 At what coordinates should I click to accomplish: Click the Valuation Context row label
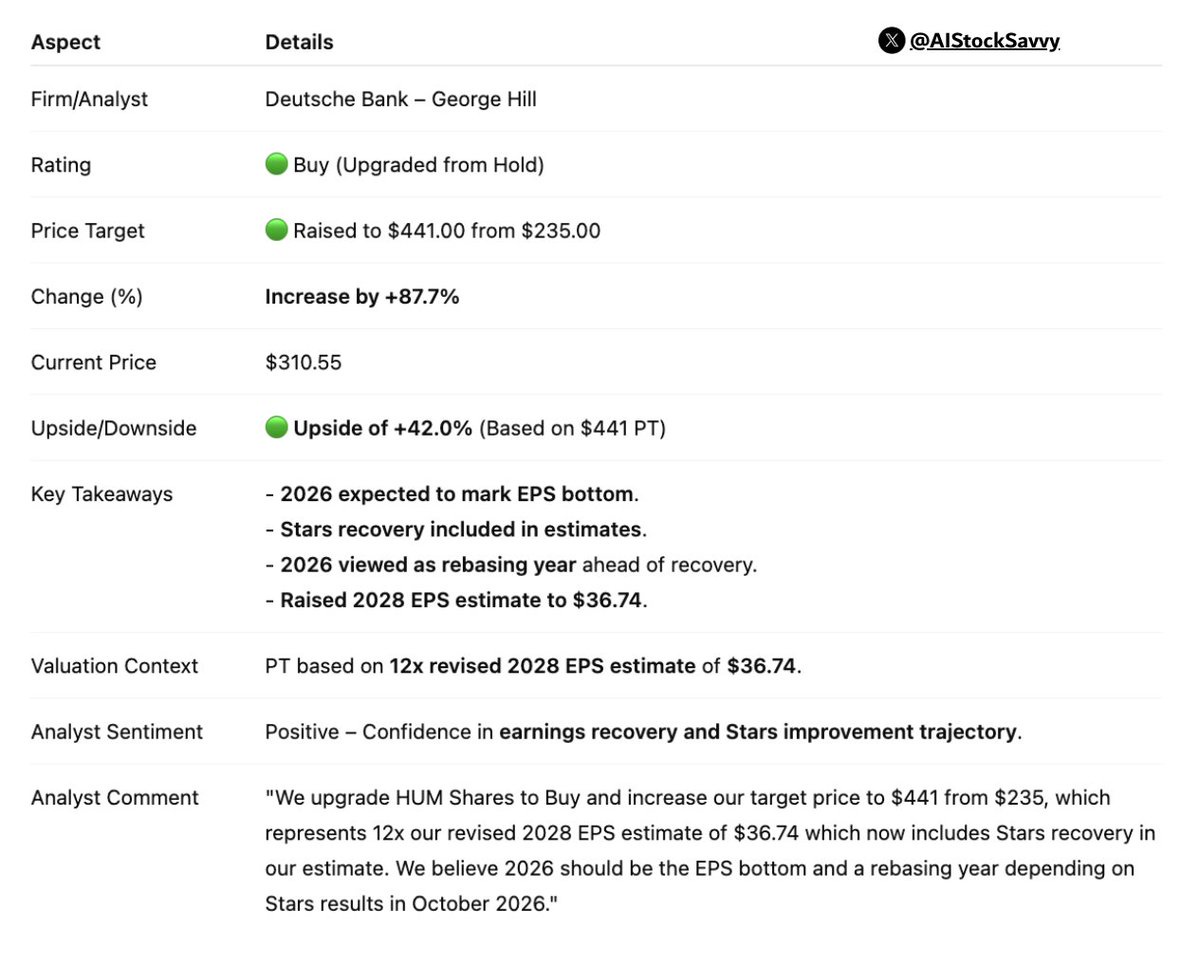[x=115, y=666]
